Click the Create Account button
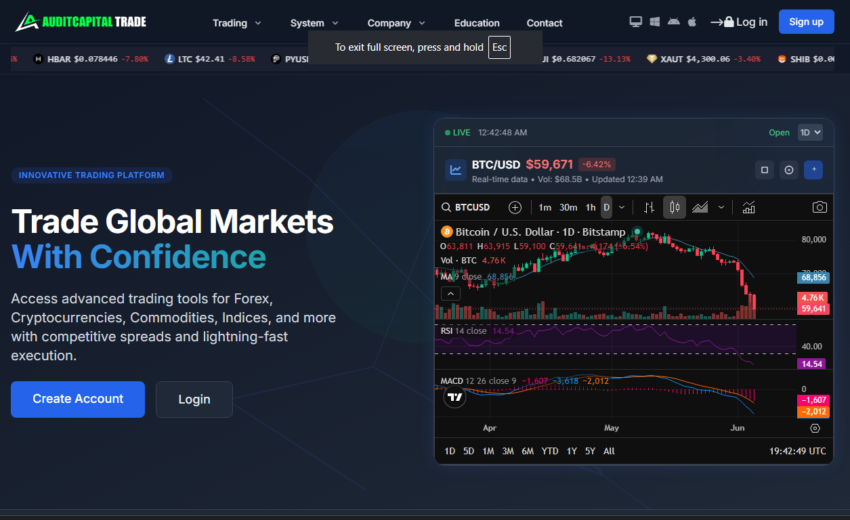Screen dimensions: 850x520 coord(78,399)
